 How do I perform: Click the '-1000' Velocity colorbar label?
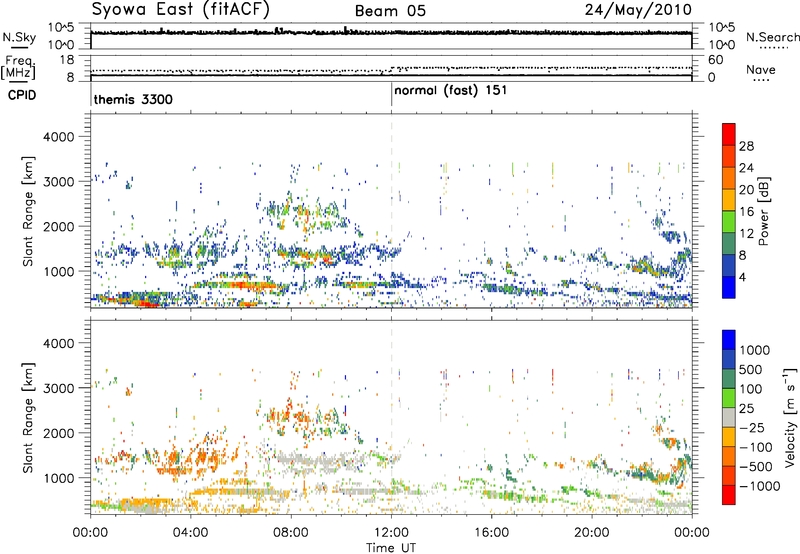tap(759, 486)
